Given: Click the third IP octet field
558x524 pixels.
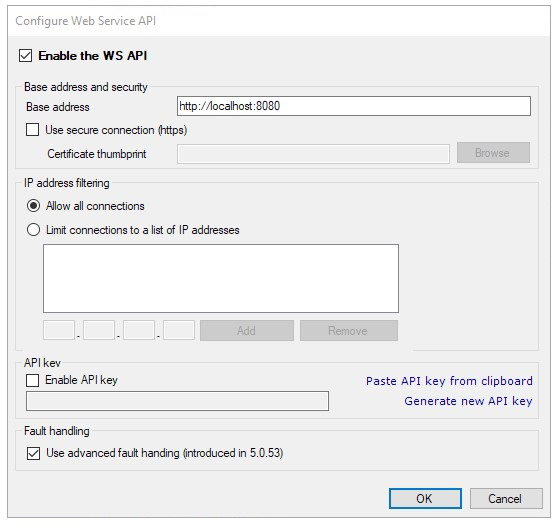Looking at the screenshot, I should point(139,330).
